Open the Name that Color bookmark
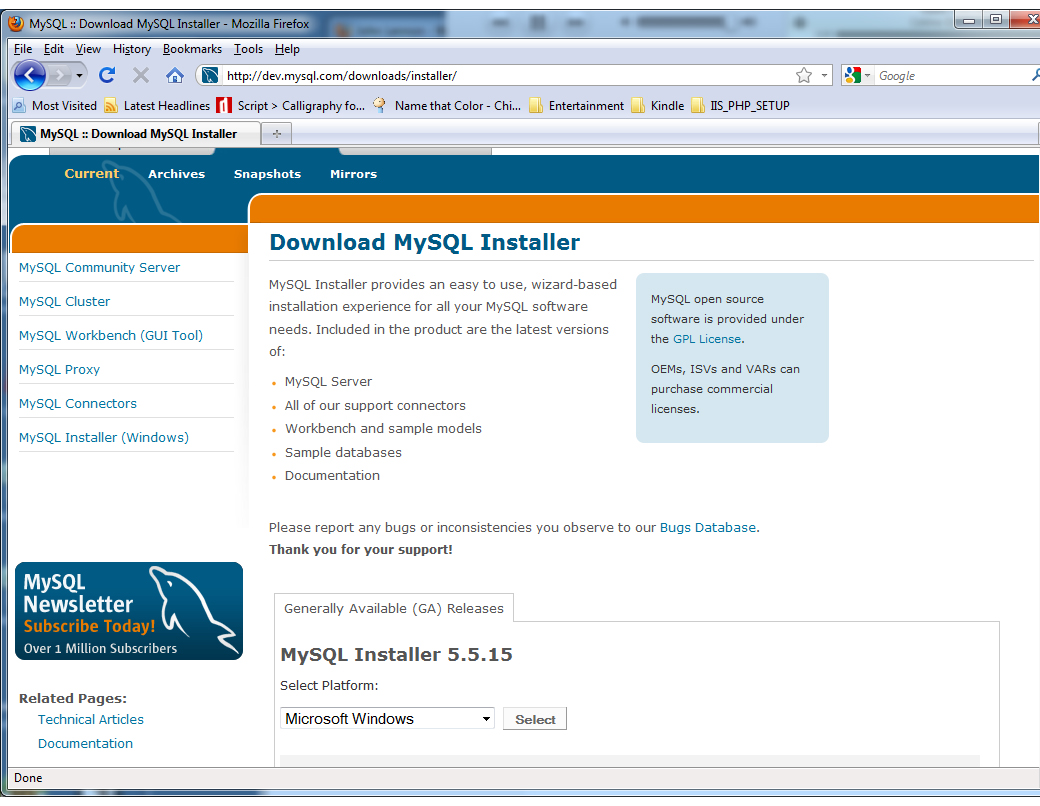Screen dimensions: 1040x806 coord(447,105)
